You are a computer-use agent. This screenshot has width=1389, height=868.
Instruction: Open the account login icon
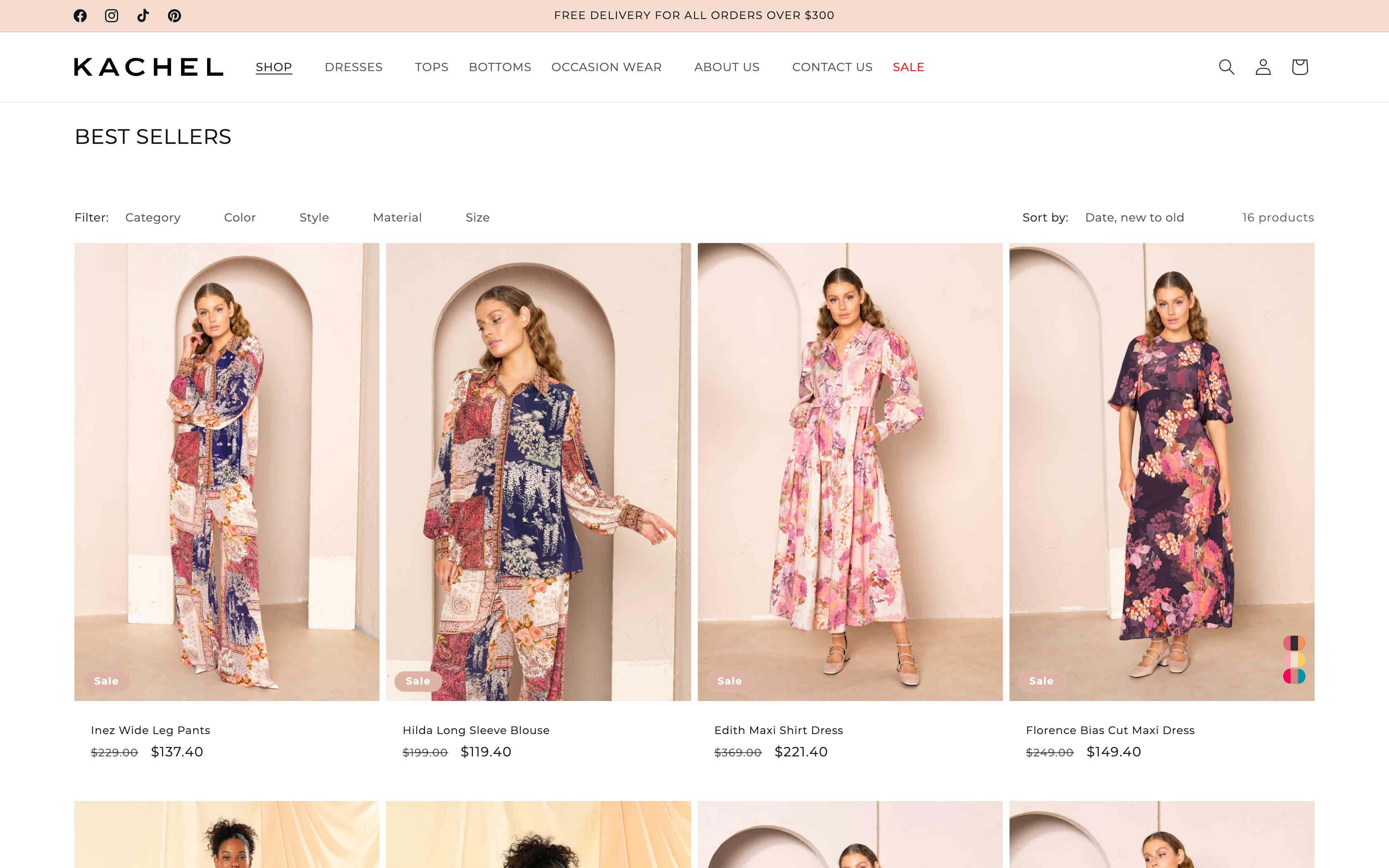click(x=1263, y=67)
